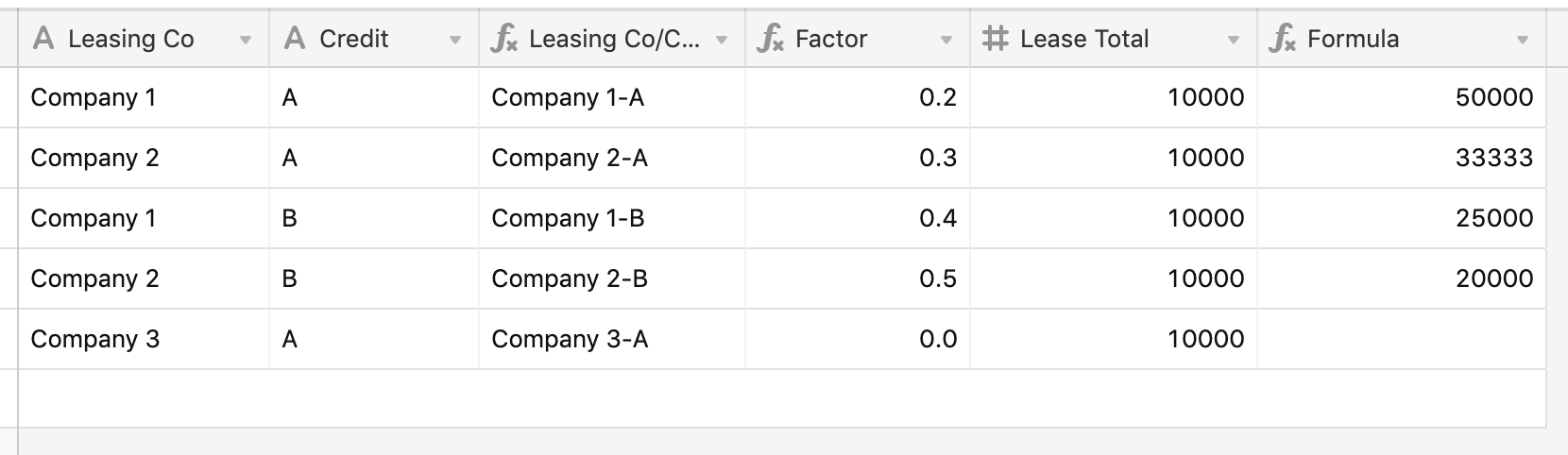1568x455 pixels.
Task: Select the 0.5 Factor cell
Action: point(858,278)
